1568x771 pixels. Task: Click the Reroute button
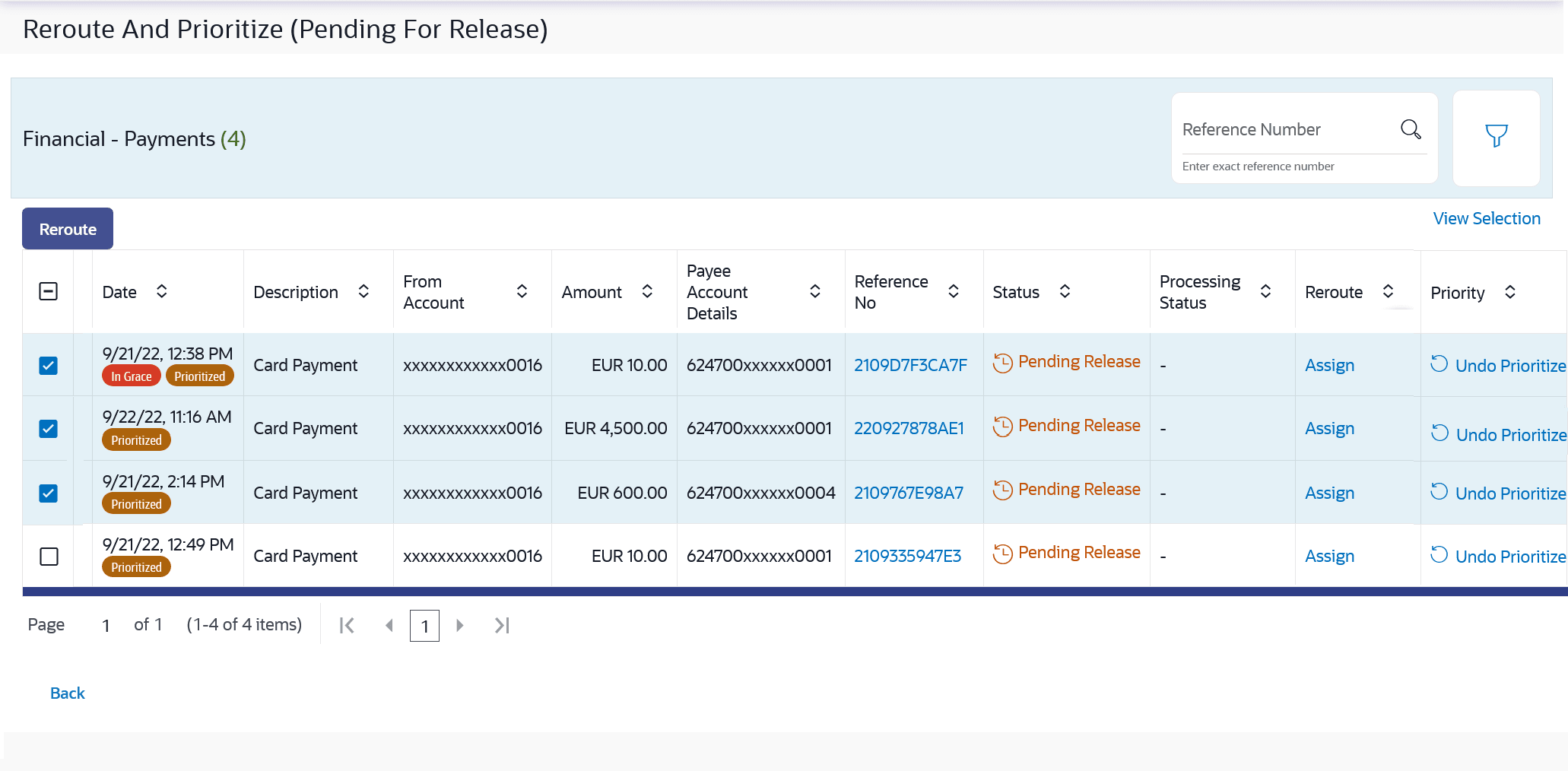68,229
